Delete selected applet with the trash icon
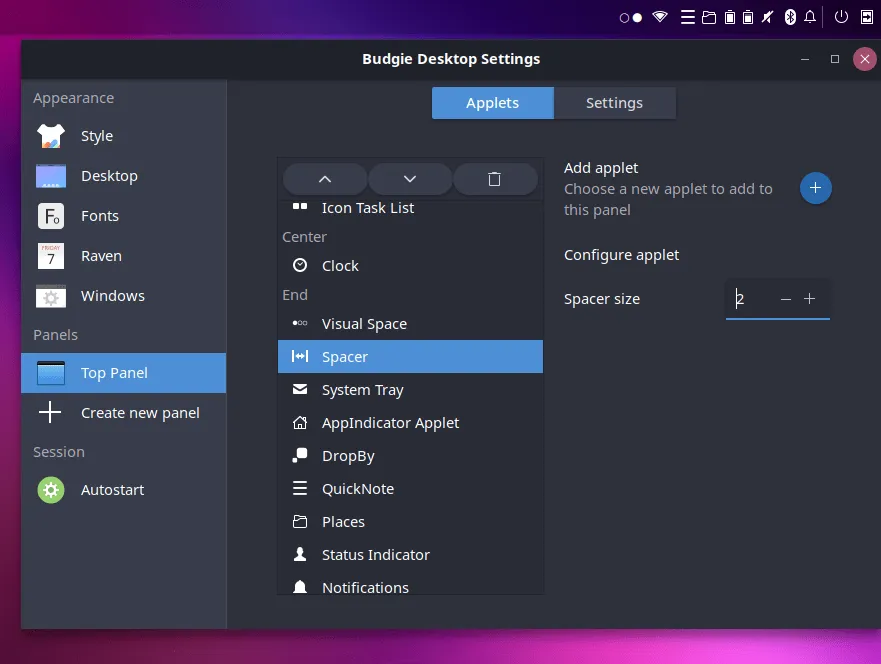Image resolution: width=881 pixels, height=664 pixels. (494, 179)
